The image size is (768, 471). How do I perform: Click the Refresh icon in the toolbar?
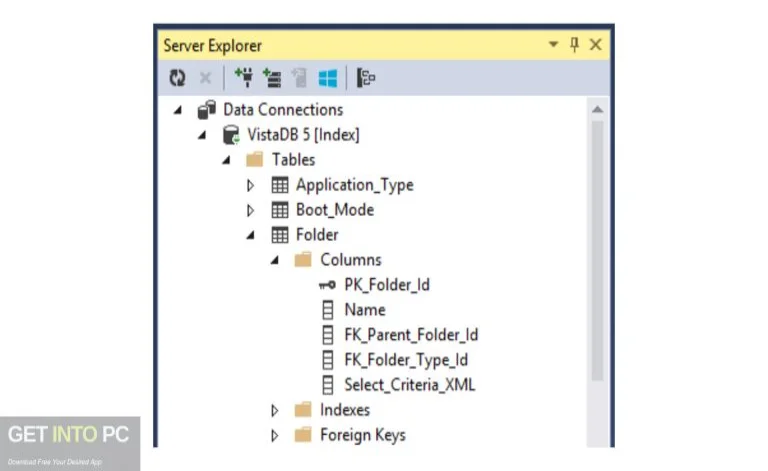(x=177, y=76)
